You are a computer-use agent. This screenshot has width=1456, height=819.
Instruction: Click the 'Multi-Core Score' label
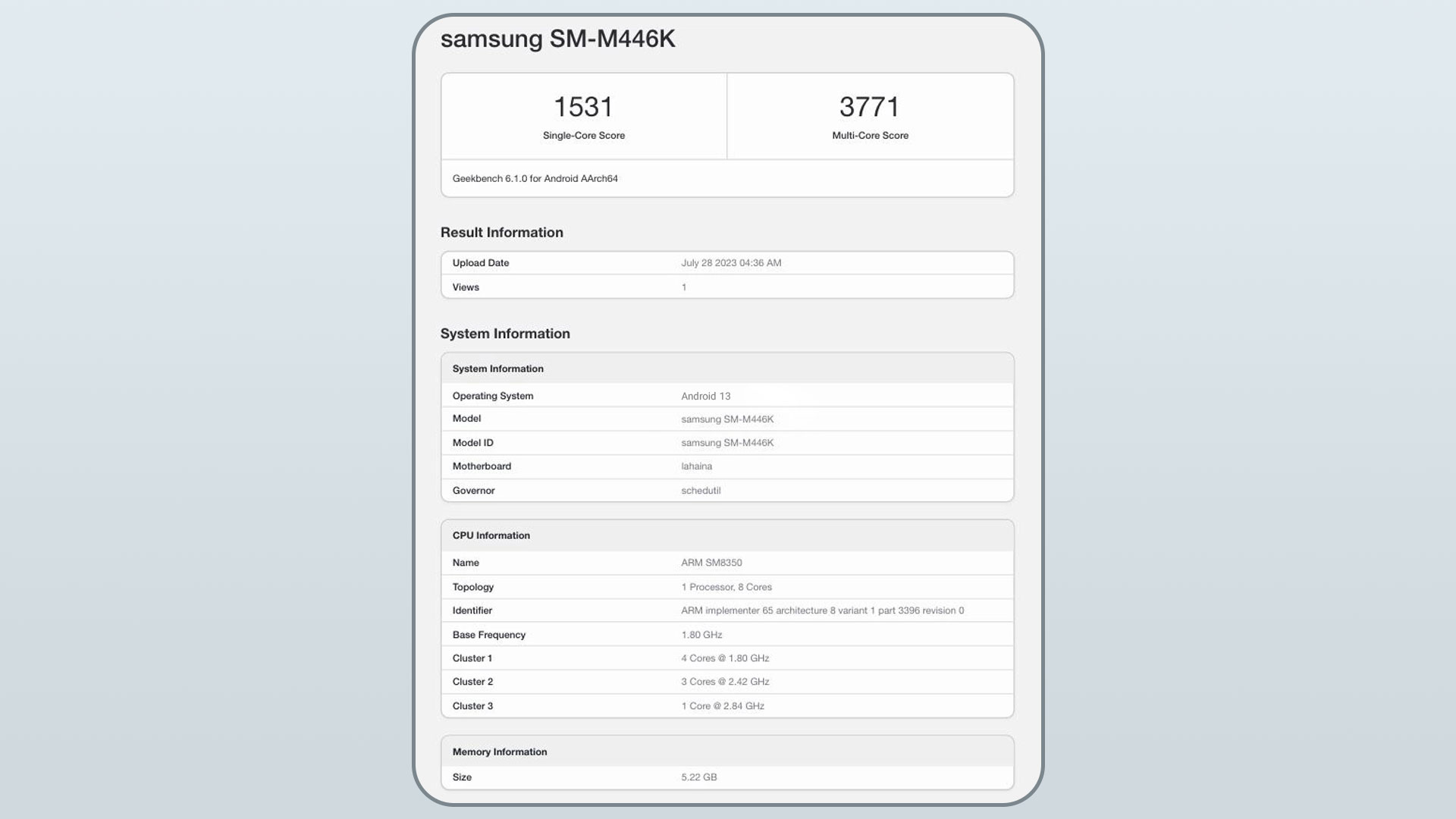[x=870, y=136]
